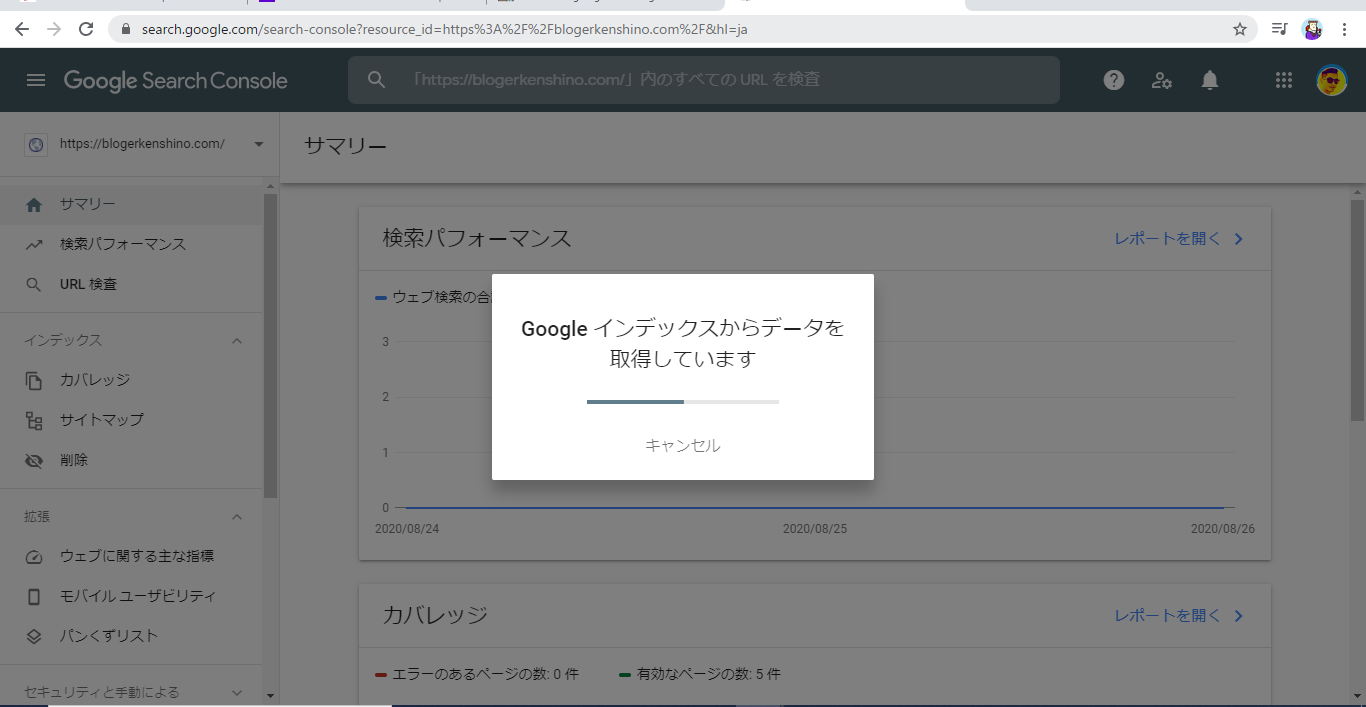Click the カバレッジ card title
This screenshot has width=1366, height=707.
[435, 616]
